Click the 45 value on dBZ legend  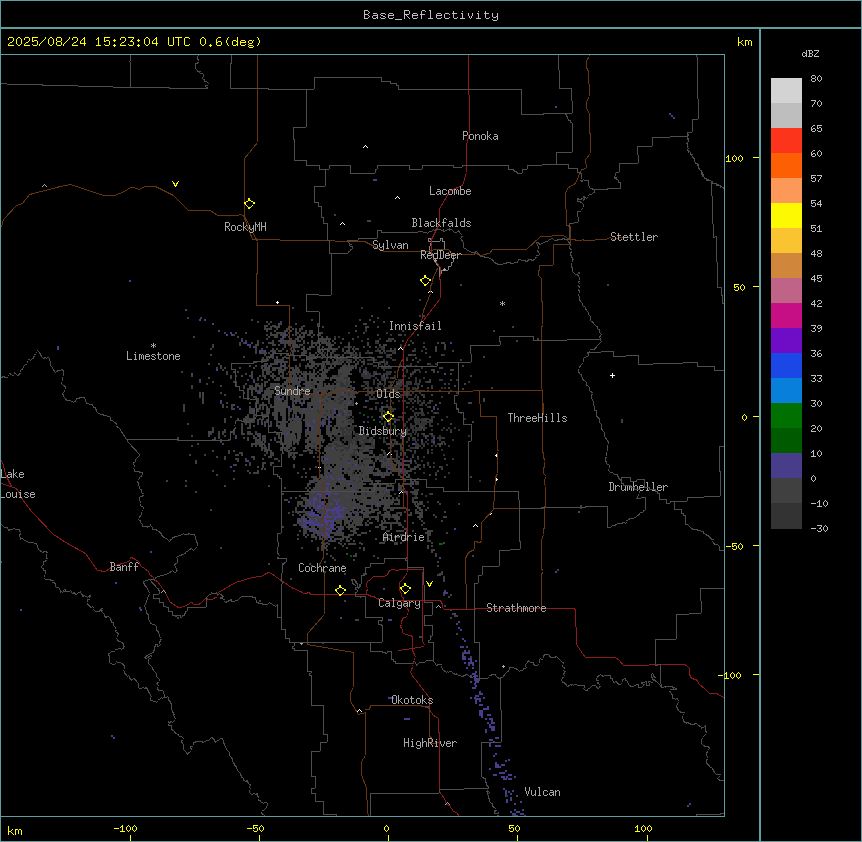[x=816, y=279]
